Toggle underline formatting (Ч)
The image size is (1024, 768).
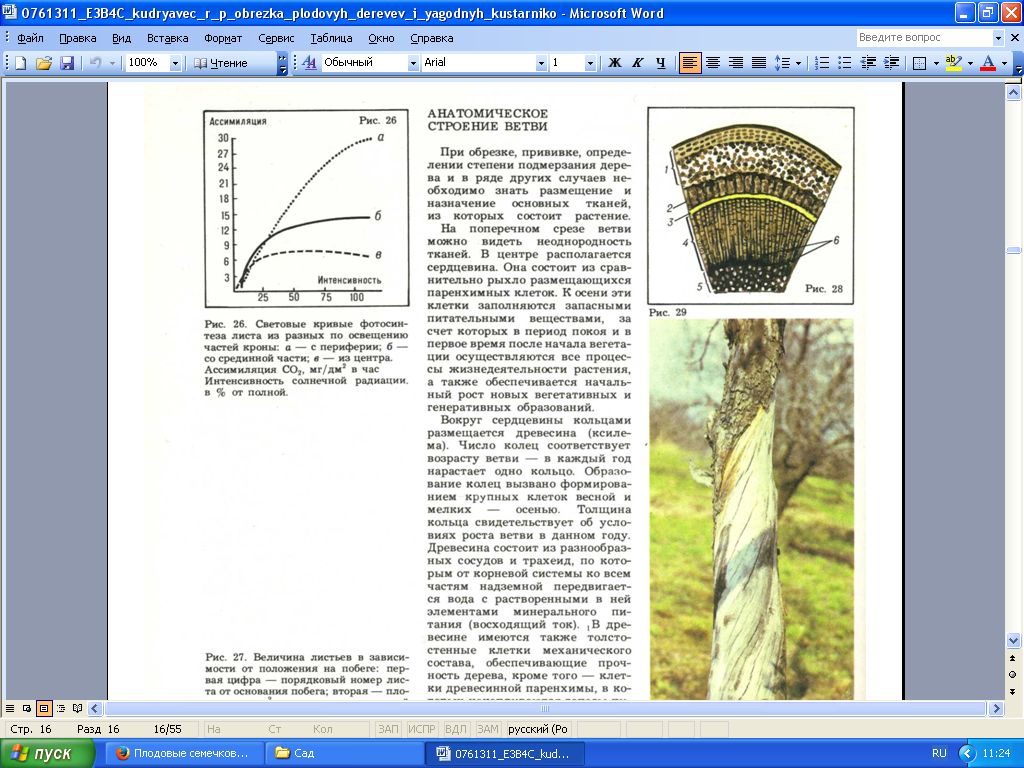(x=660, y=62)
